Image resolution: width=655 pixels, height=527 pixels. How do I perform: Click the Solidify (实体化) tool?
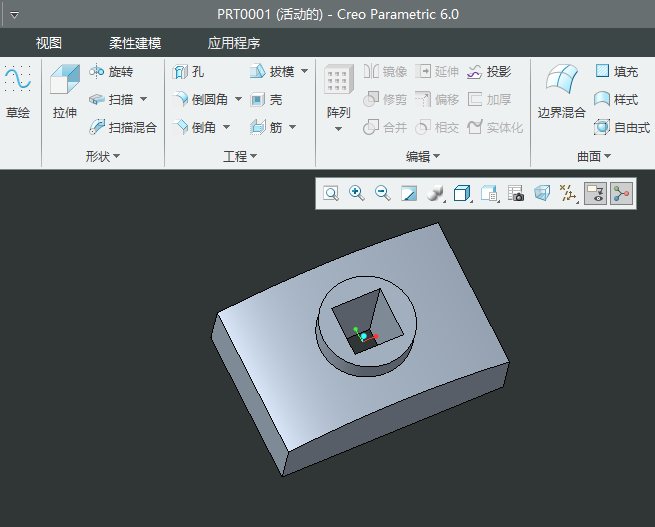(495, 127)
